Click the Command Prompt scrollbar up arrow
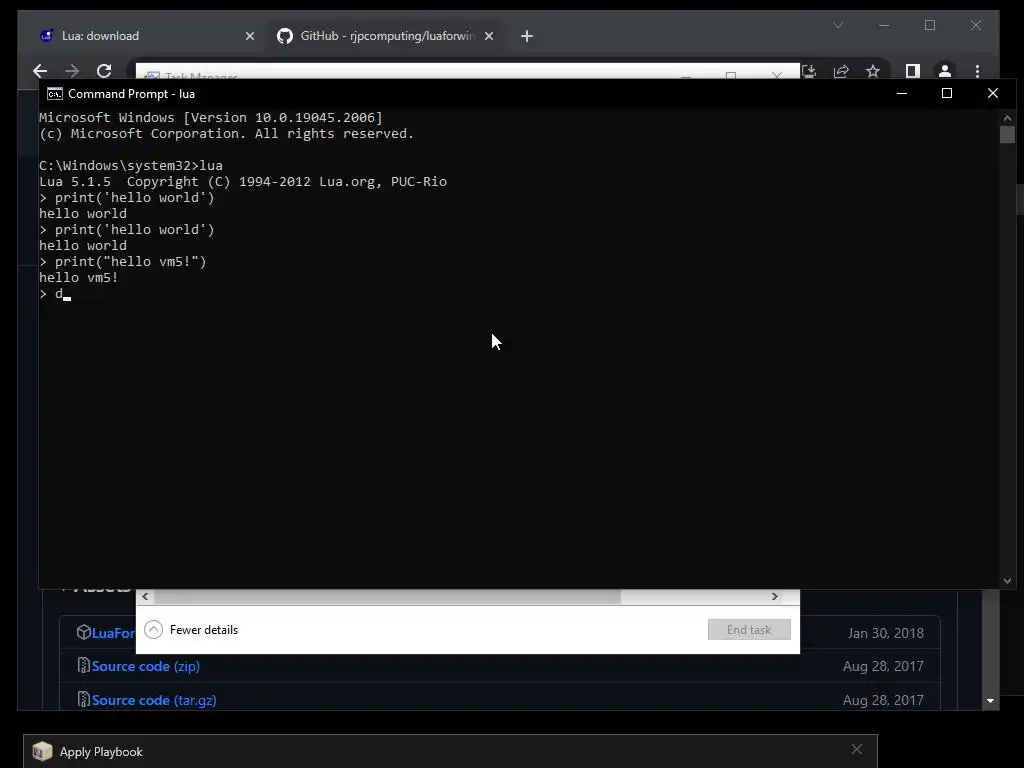The width and height of the screenshot is (1024, 768). [1007, 118]
